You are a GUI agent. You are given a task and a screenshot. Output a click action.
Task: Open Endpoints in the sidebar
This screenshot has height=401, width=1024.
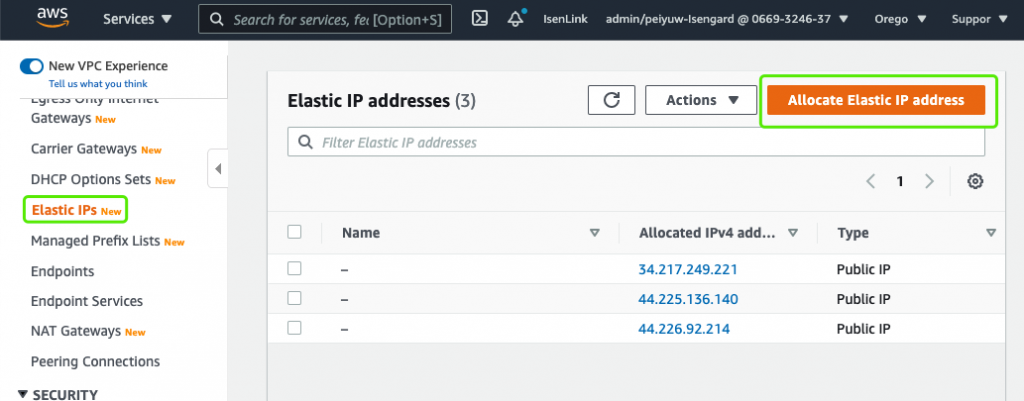pos(63,271)
